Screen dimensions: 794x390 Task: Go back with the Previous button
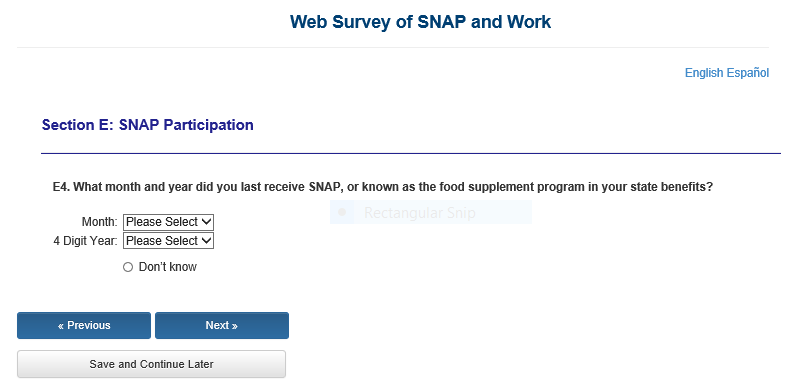pos(84,325)
